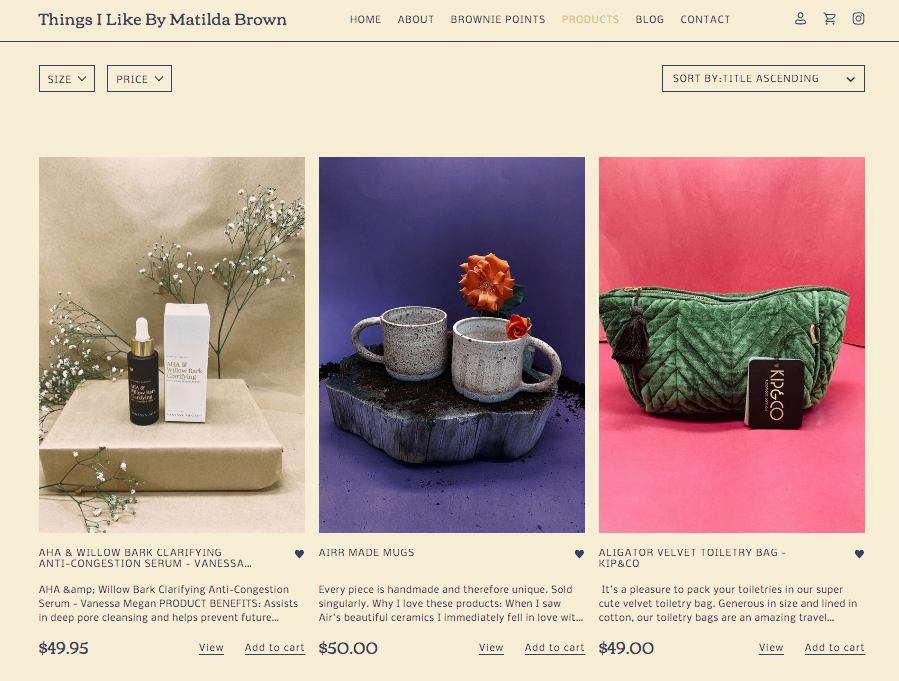The image size is (899, 681).
Task: Open the ceramic mugs product photo
Action: 452,345
